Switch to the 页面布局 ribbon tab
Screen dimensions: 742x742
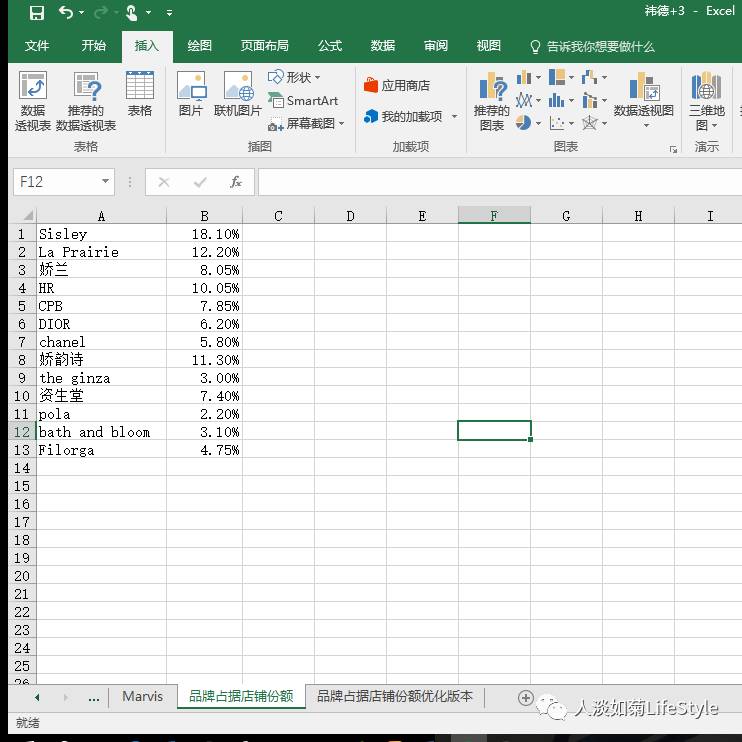click(265, 46)
